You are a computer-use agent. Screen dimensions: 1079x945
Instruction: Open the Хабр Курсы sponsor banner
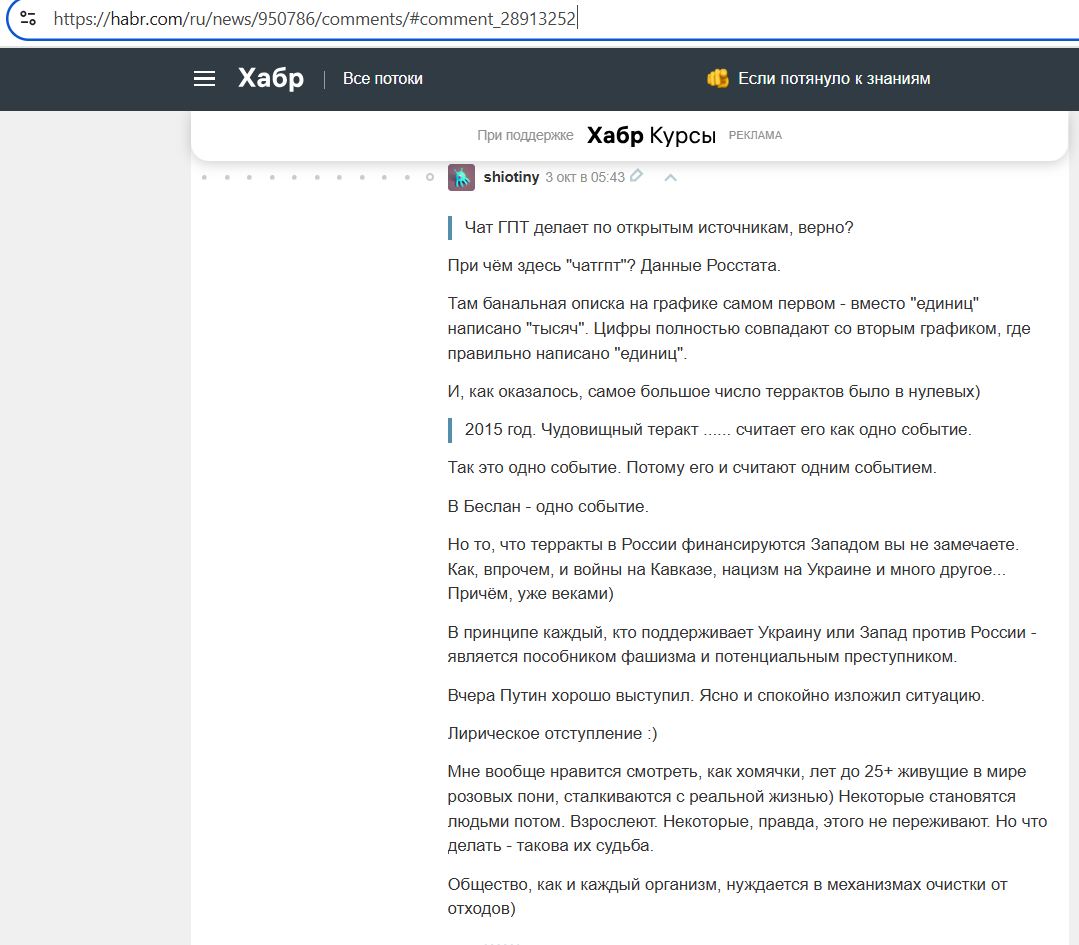click(x=651, y=136)
